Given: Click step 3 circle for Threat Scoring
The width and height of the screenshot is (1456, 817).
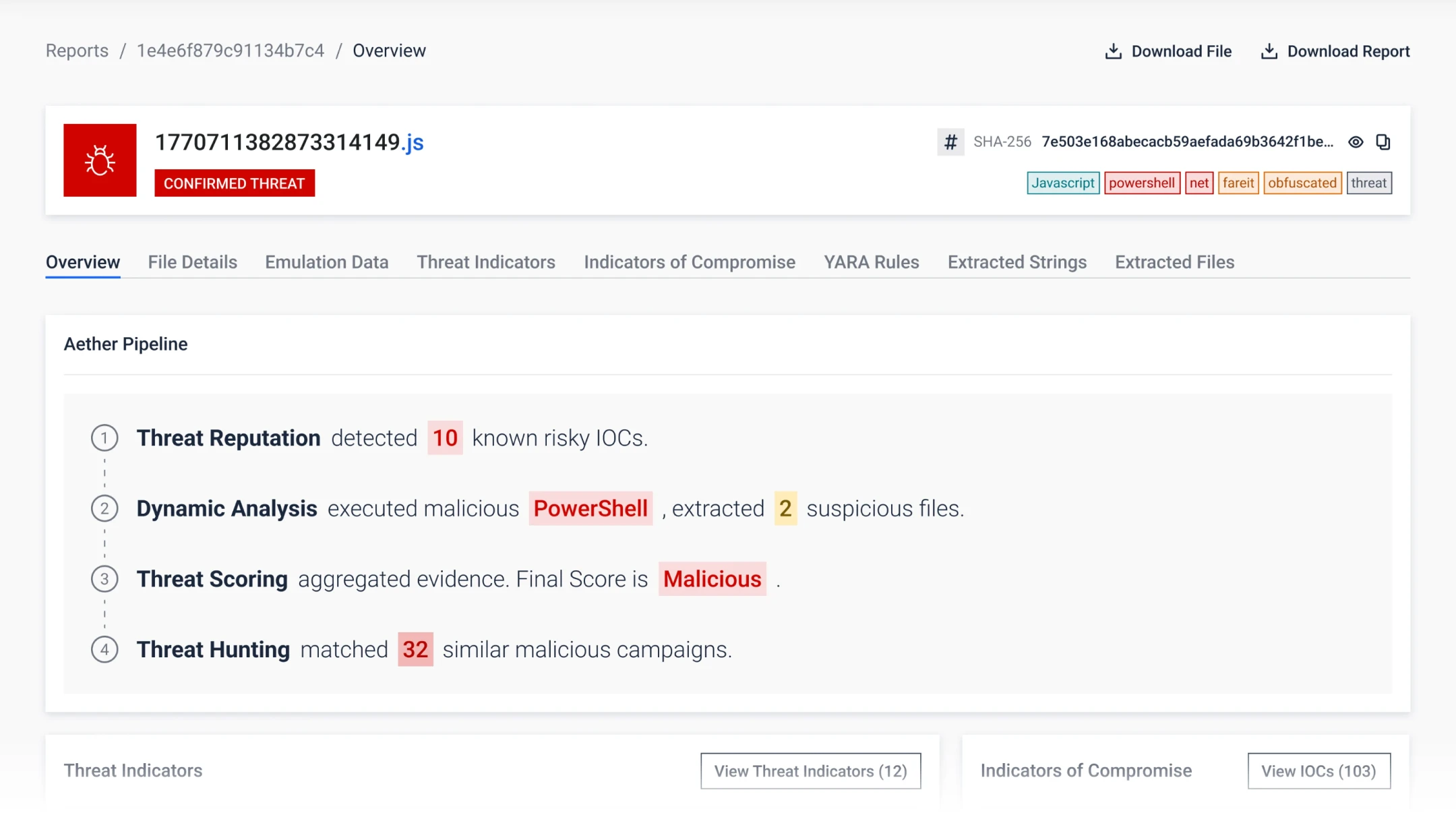Looking at the screenshot, I should pos(104,579).
